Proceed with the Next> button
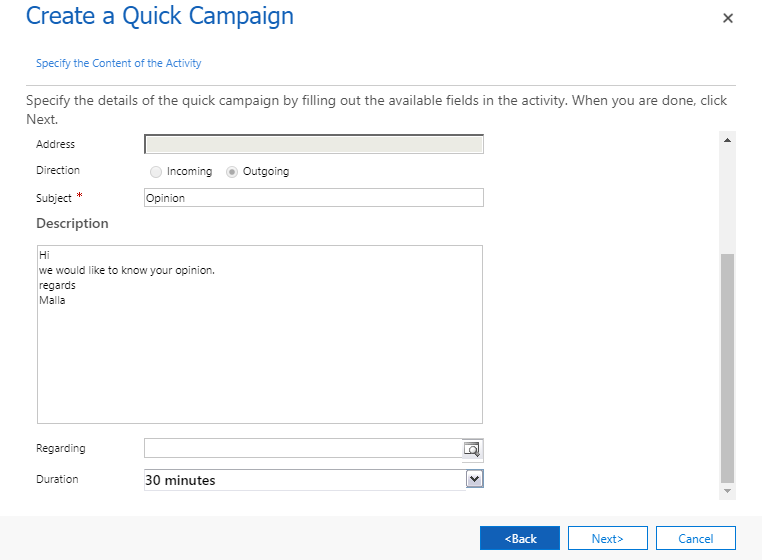Screen dimensions: 762x560 pos(607,538)
